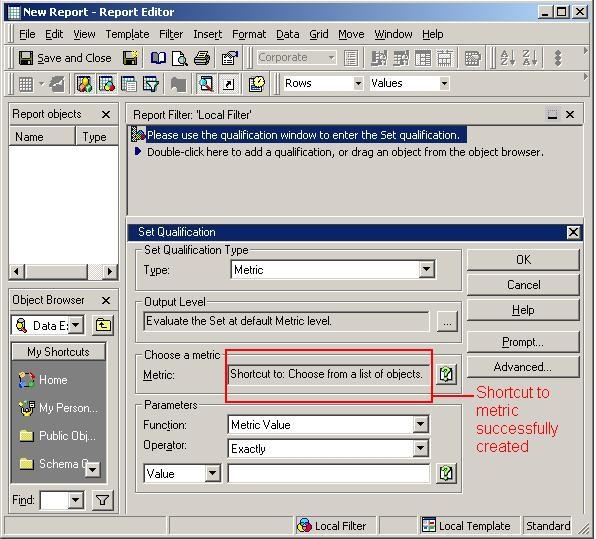596x539 pixels.
Task: Open the Format menu
Action: coord(249,34)
